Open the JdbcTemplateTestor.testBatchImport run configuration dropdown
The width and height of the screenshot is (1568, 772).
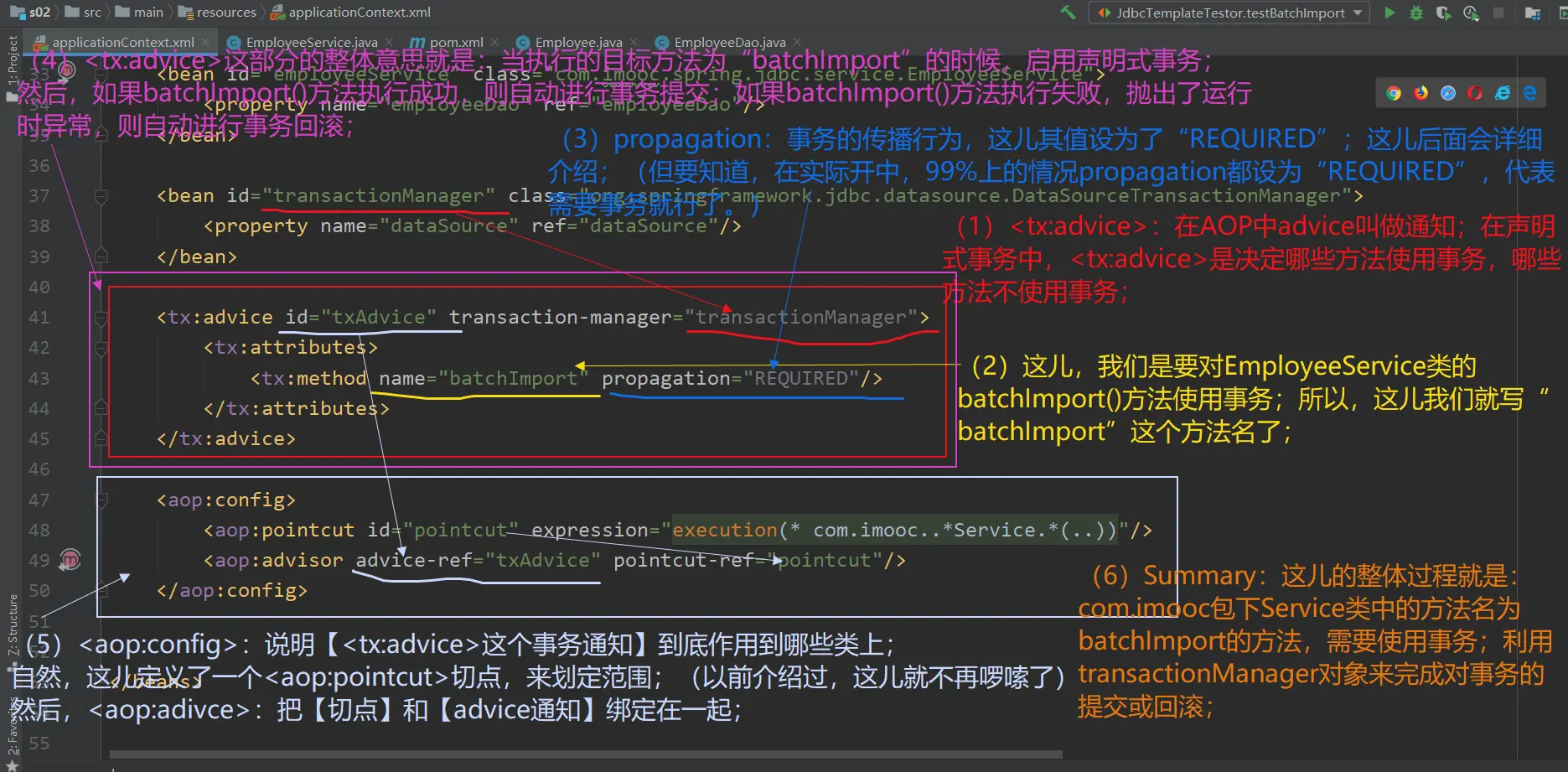(x=1229, y=13)
